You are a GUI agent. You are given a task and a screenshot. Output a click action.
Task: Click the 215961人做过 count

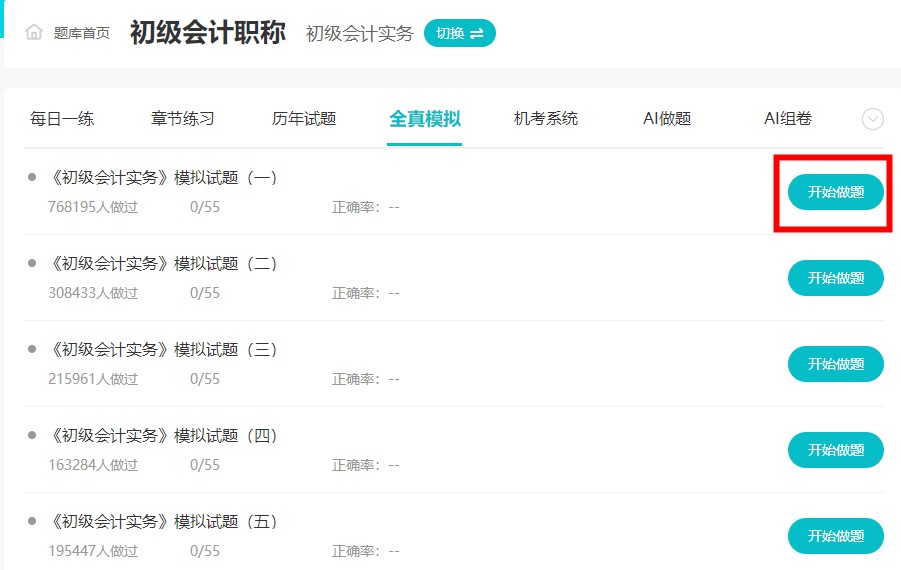93,379
